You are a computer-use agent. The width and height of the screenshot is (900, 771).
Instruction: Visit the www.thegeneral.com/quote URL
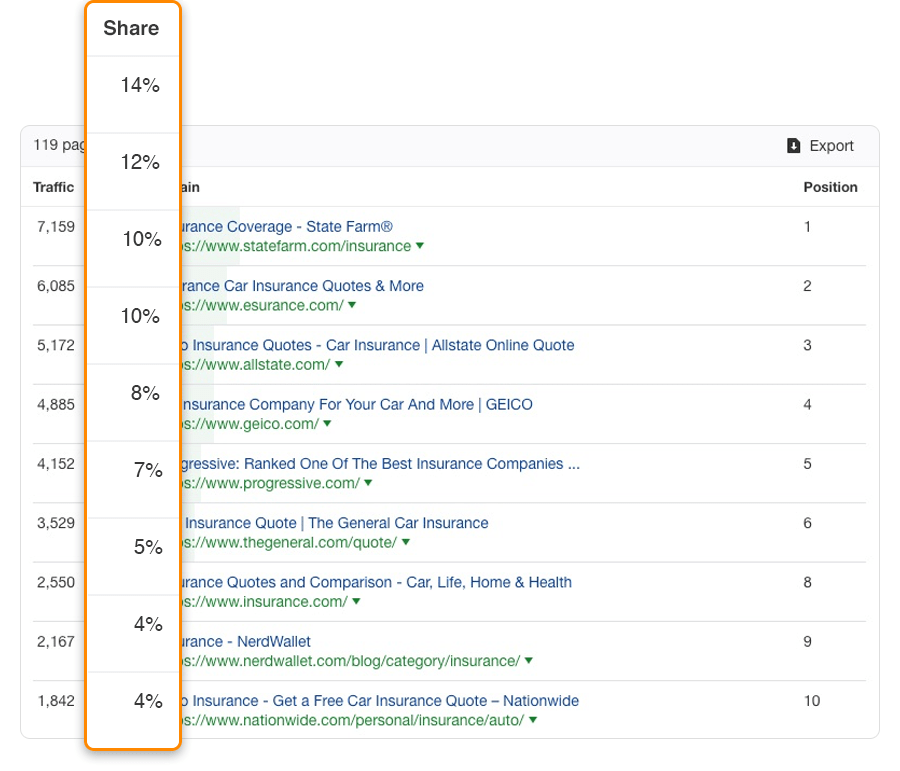[289, 542]
